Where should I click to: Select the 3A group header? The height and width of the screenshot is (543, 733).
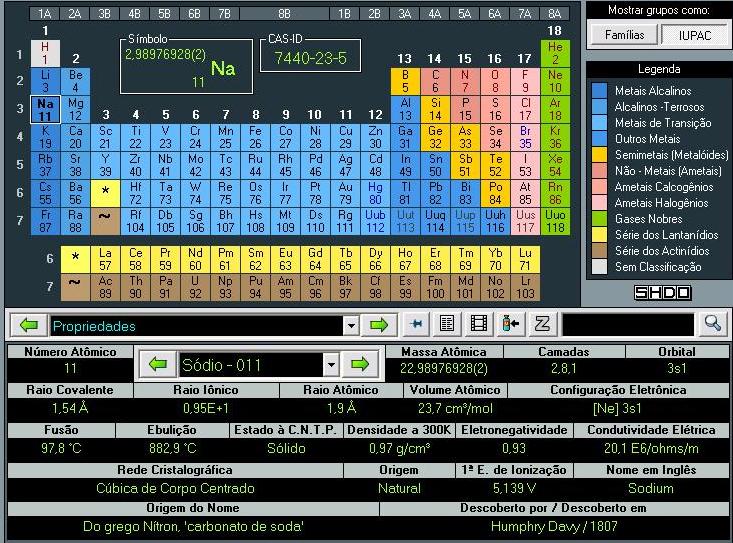405,14
